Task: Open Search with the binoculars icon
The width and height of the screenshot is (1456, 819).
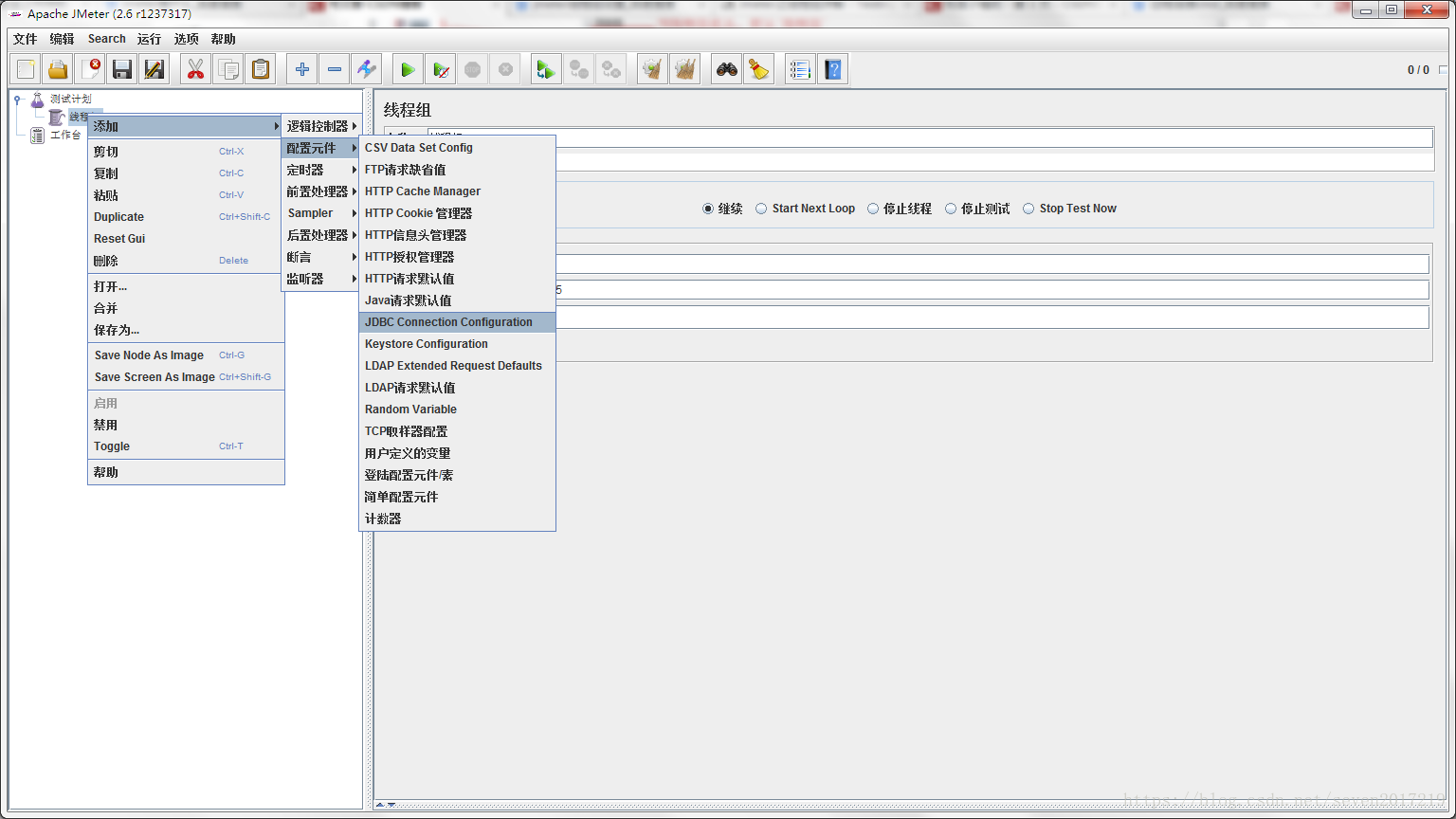Action: 727,69
